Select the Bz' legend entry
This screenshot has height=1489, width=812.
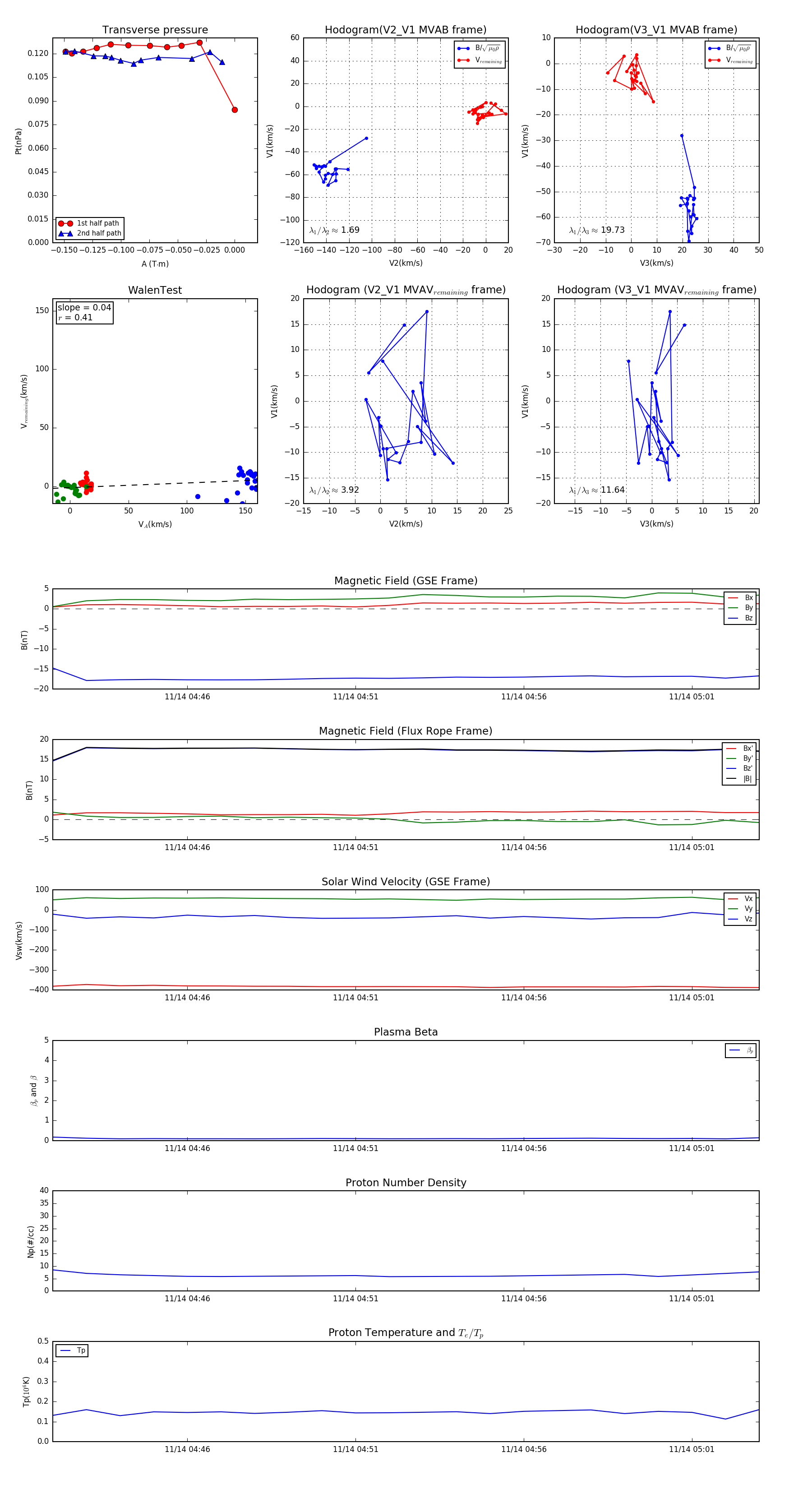[x=740, y=768]
